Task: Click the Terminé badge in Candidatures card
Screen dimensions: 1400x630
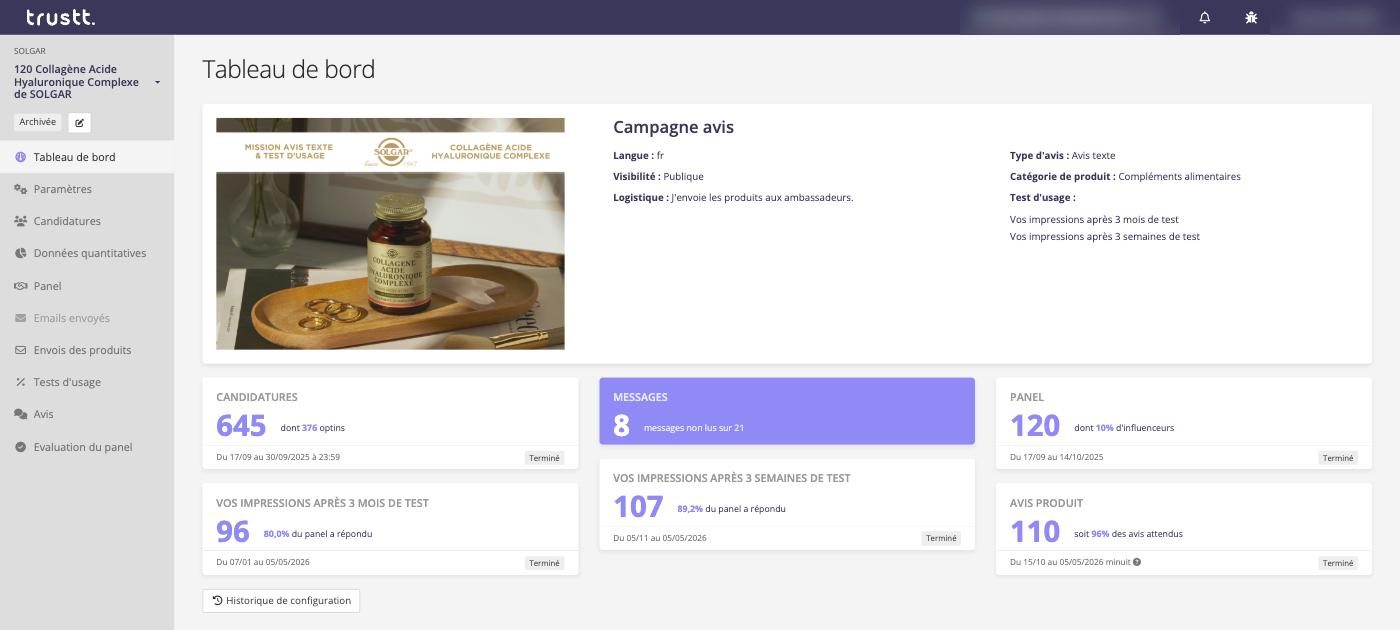Action: (544, 458)
